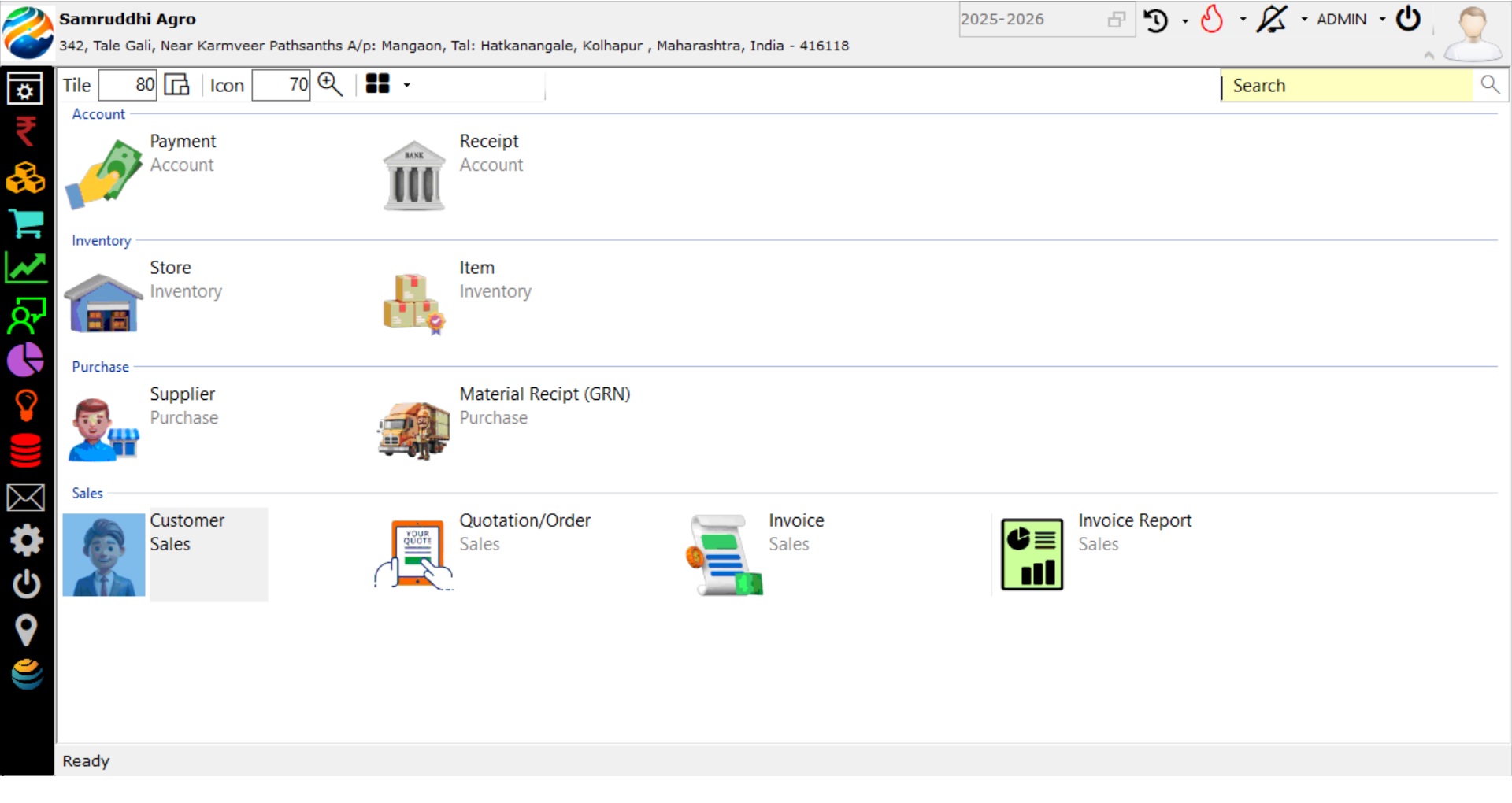Click the zoom magnifier icon beside Icon size
This screenshot has height=803, width=1512.
pyautogui.click(x=330, y=84)
